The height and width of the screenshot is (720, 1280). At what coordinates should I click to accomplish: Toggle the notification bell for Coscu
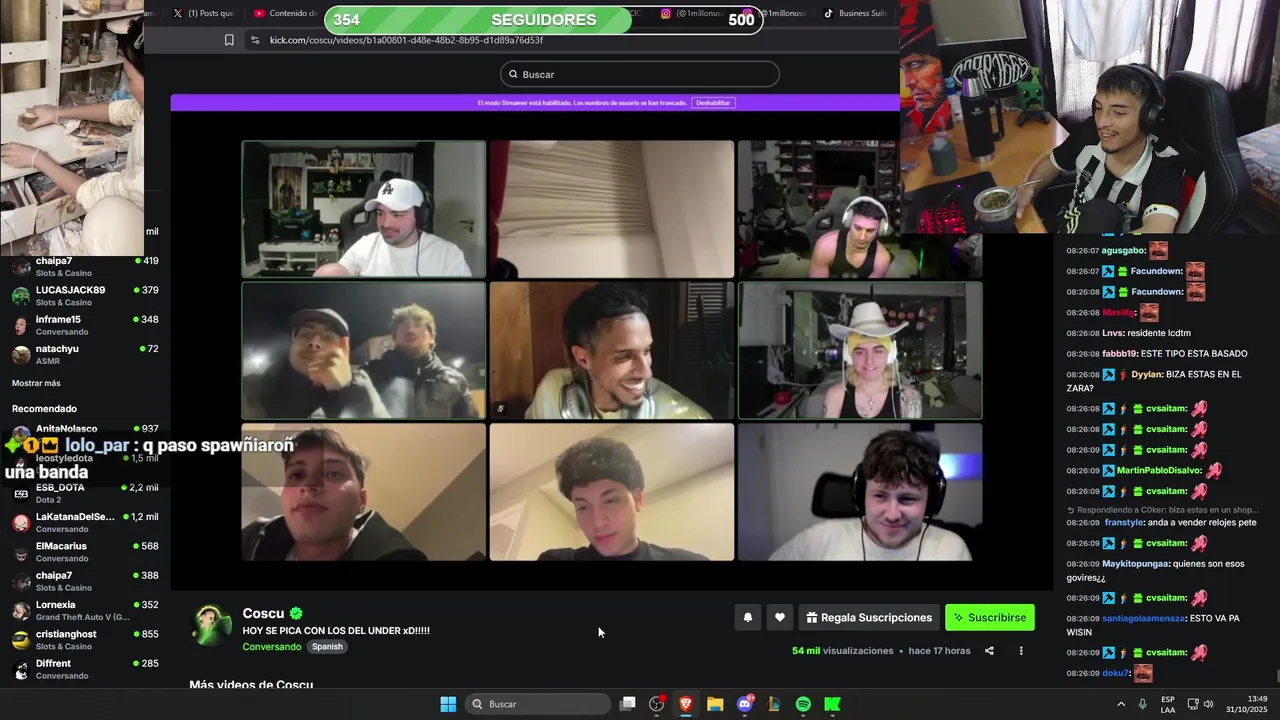747,618
